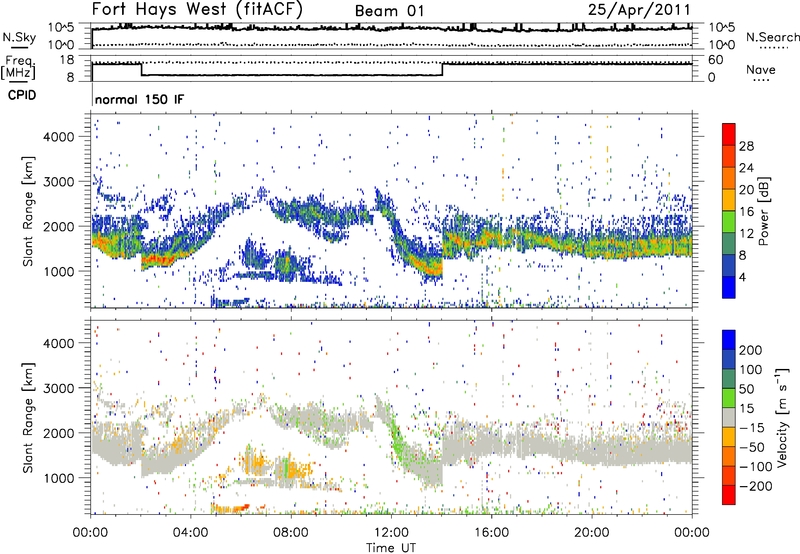Select the "-200" velocity colorbar label

755,486
